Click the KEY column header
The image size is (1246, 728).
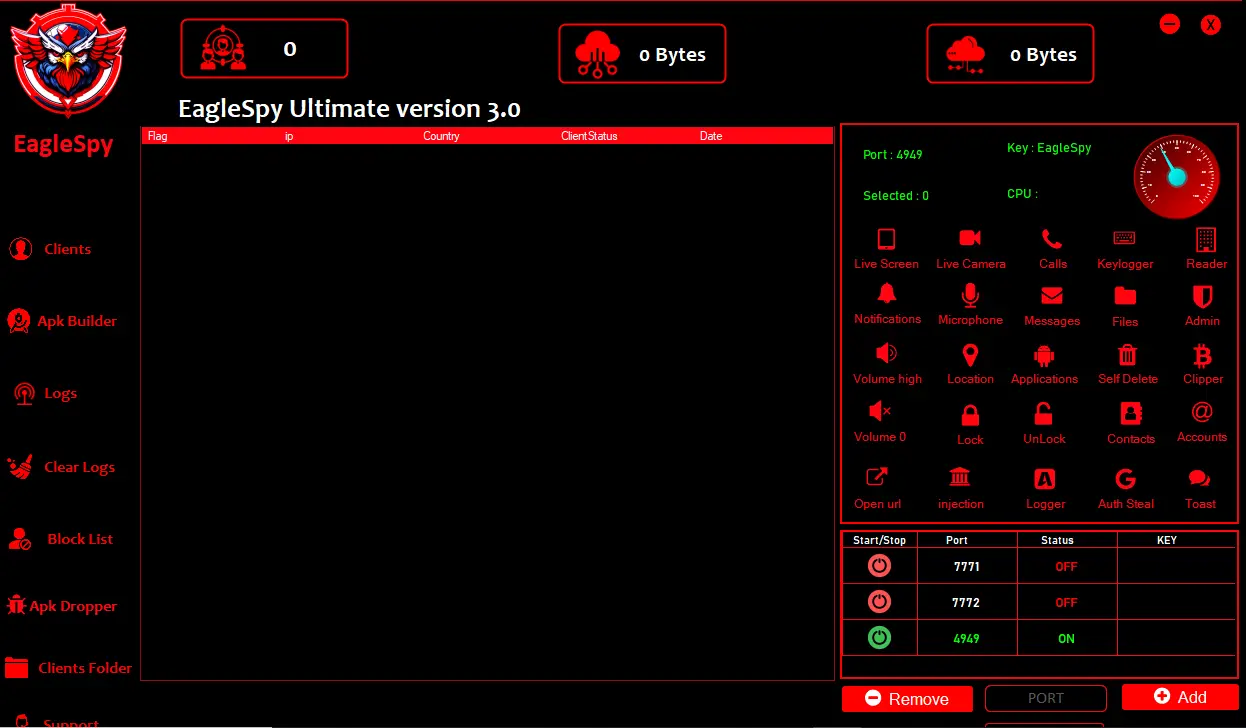[1166, 540]
